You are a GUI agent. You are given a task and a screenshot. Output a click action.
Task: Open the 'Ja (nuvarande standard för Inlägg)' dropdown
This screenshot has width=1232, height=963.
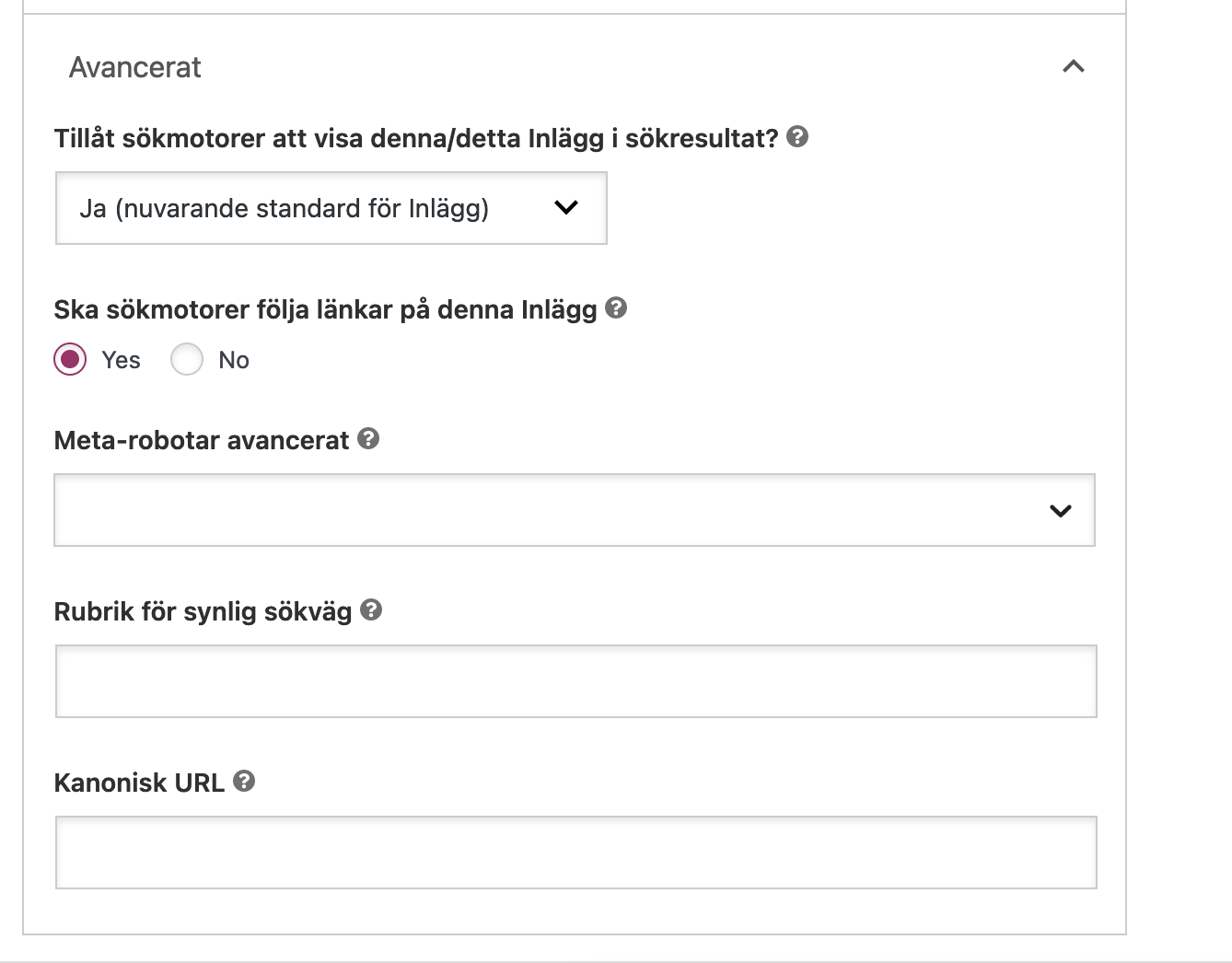[x=331, y=208]
